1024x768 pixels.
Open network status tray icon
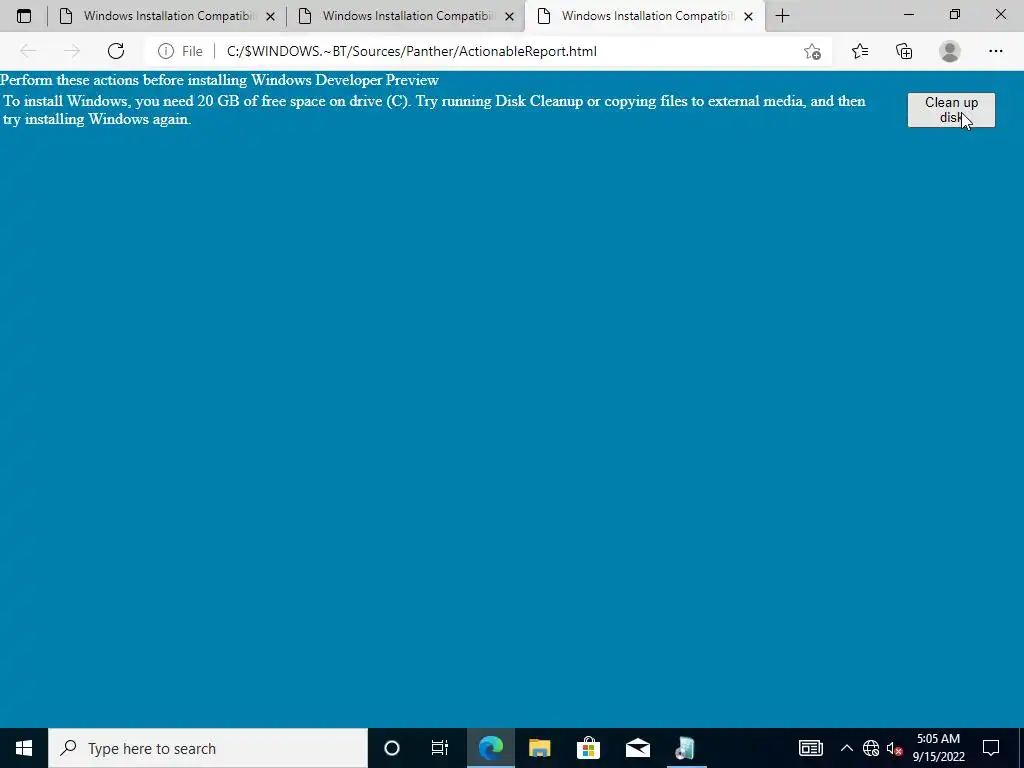click(871, 748)
